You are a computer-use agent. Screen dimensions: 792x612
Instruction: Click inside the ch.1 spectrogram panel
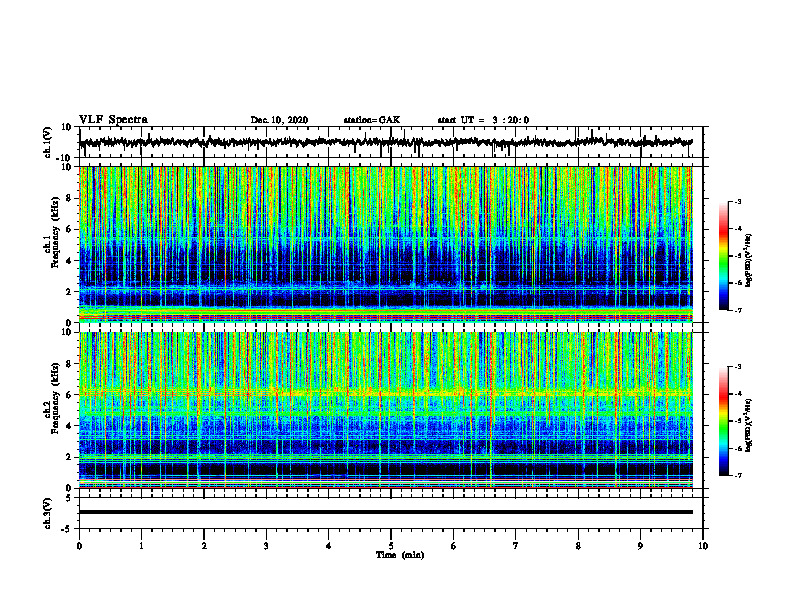pyautogui.click(x=385, y=244)
